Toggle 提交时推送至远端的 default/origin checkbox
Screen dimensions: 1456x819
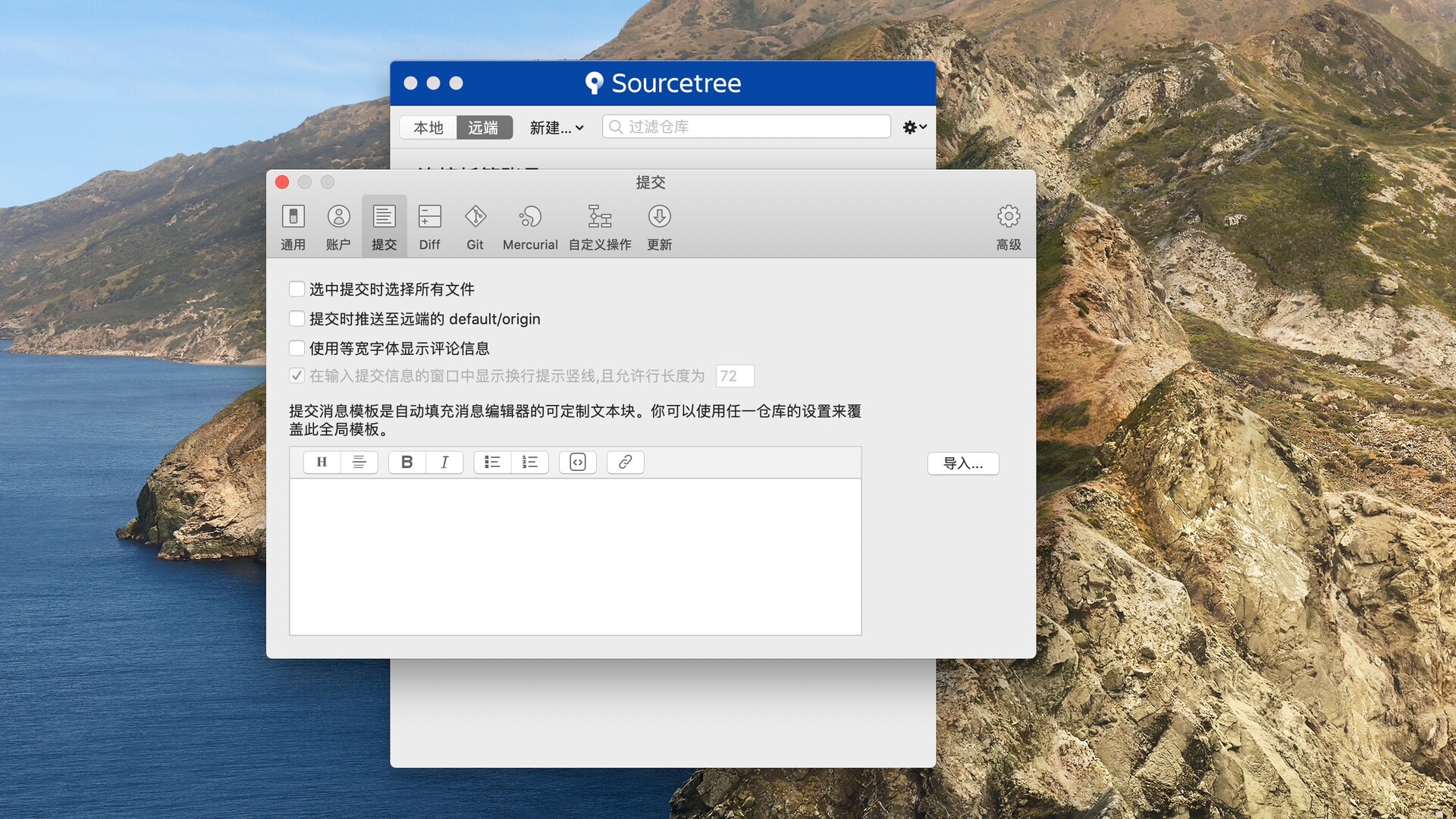tap(297, 318)
